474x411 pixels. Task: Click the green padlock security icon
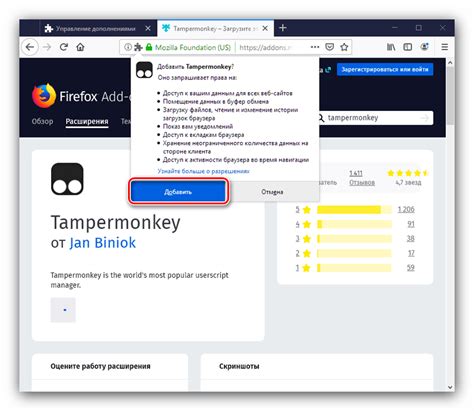point(149,47)
